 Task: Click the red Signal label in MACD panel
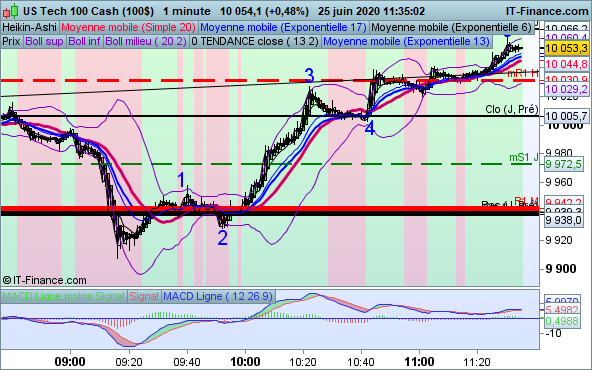[144, 296]
